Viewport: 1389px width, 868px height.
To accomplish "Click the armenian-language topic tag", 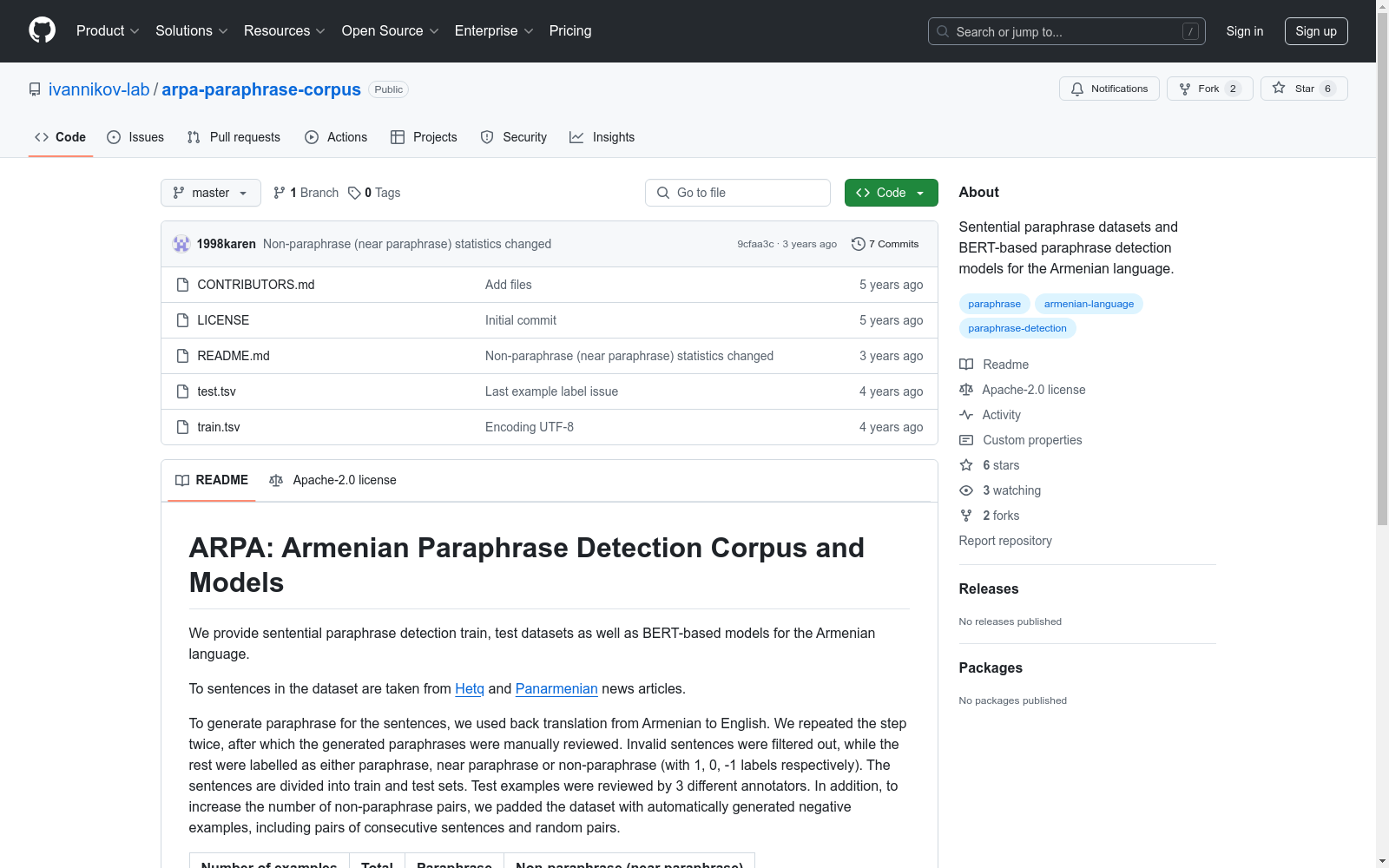I will 1089,304.
